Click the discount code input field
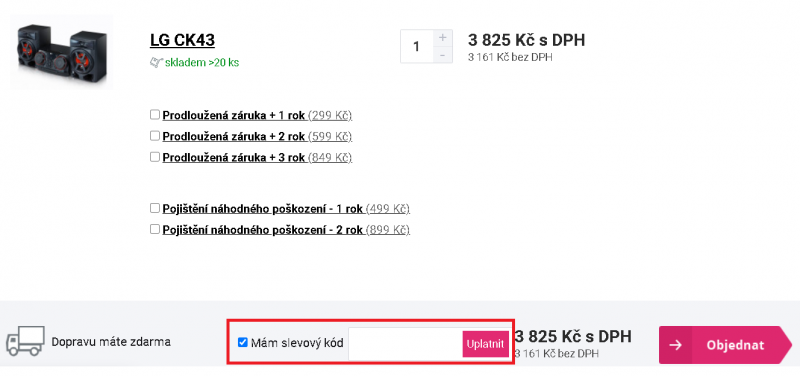Viewport: 800px width, 376px height. (406, 344)
